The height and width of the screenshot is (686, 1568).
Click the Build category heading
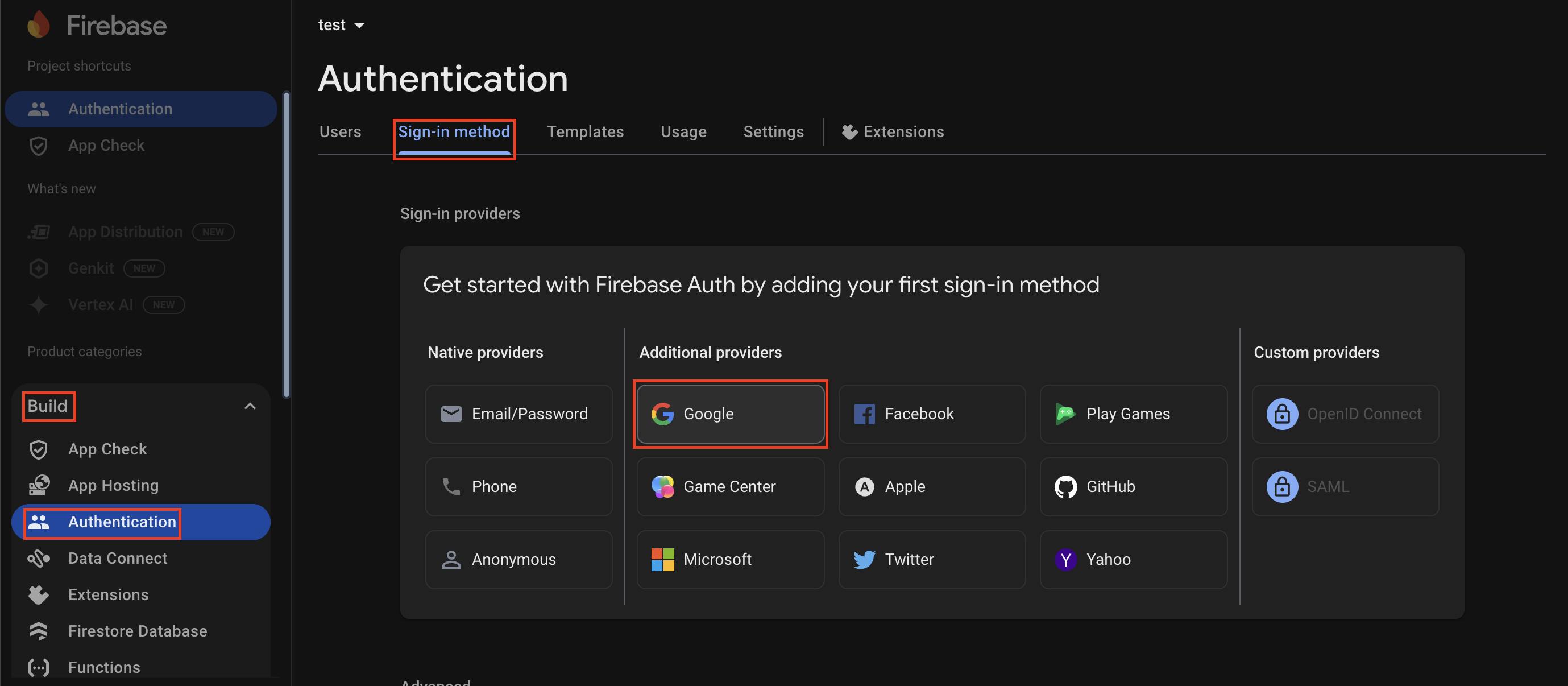48,406
